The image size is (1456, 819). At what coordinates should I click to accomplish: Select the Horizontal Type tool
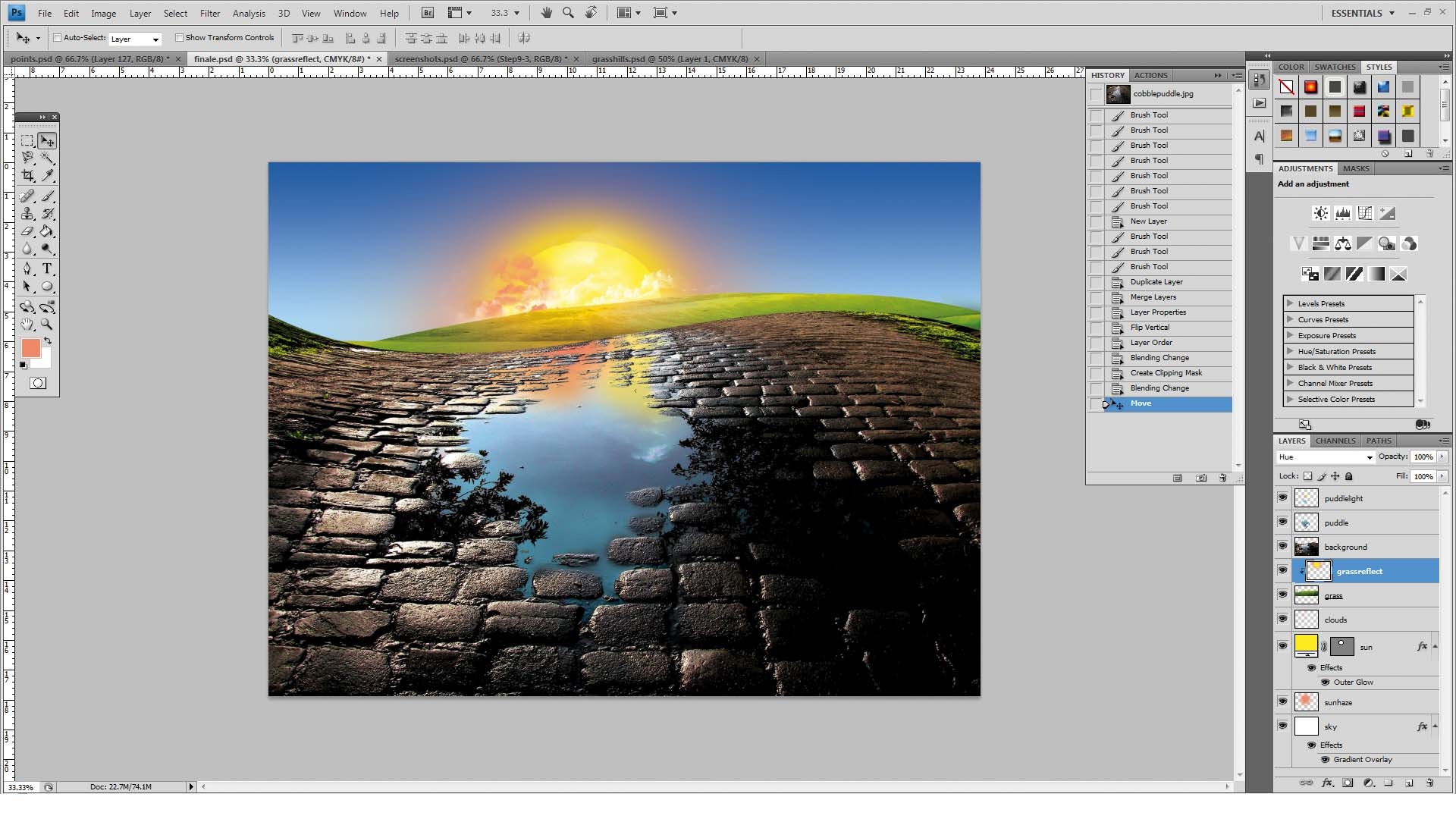pyautogui.click(x=47, y=268)
